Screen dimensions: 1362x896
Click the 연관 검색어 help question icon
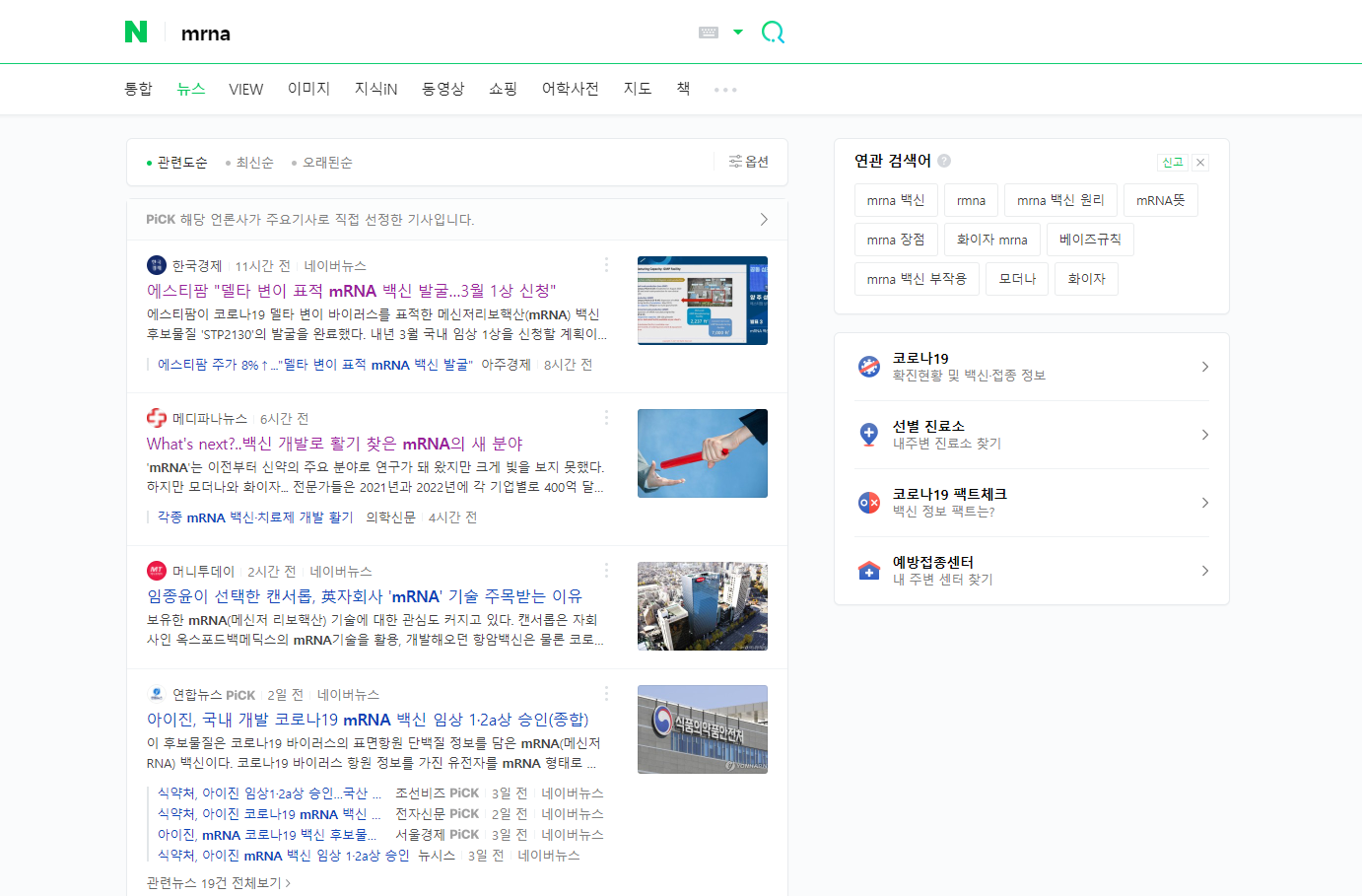(944, 161)
